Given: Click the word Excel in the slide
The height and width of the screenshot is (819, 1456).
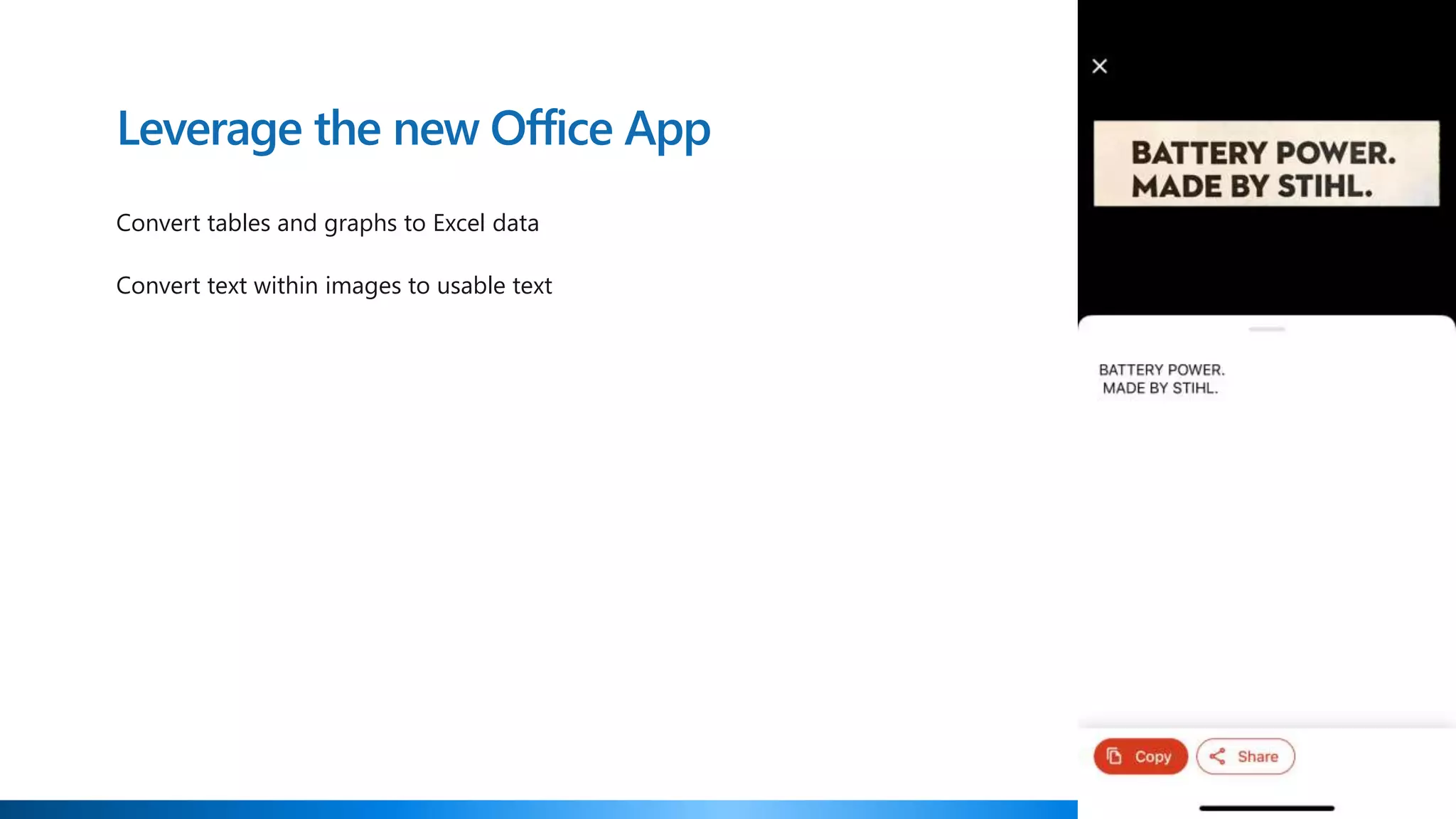Looking at the screenshot, I should pyautogui.click(x=459, y=223).
